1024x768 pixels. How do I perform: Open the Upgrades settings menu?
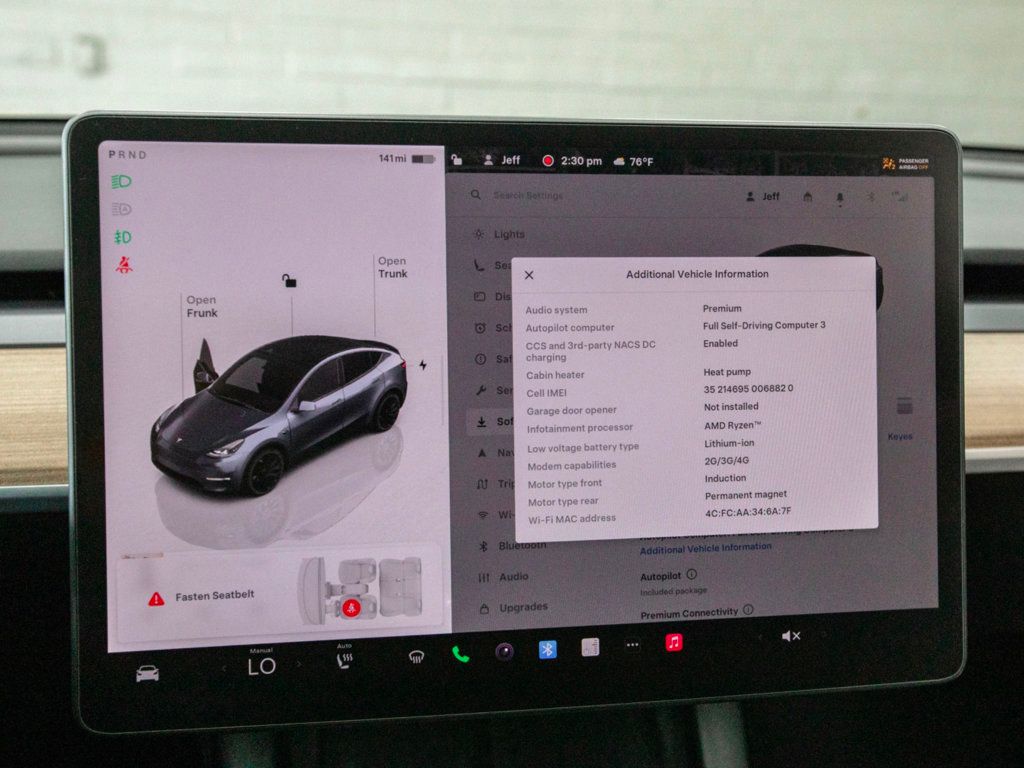pos(514,608)
